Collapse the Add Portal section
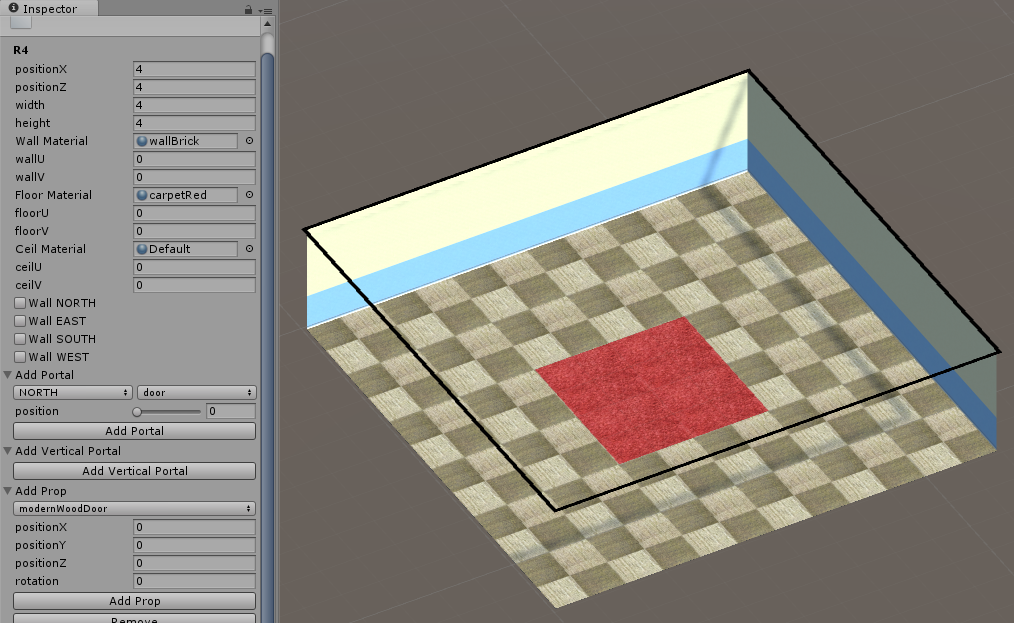 [x=8, y=375]
